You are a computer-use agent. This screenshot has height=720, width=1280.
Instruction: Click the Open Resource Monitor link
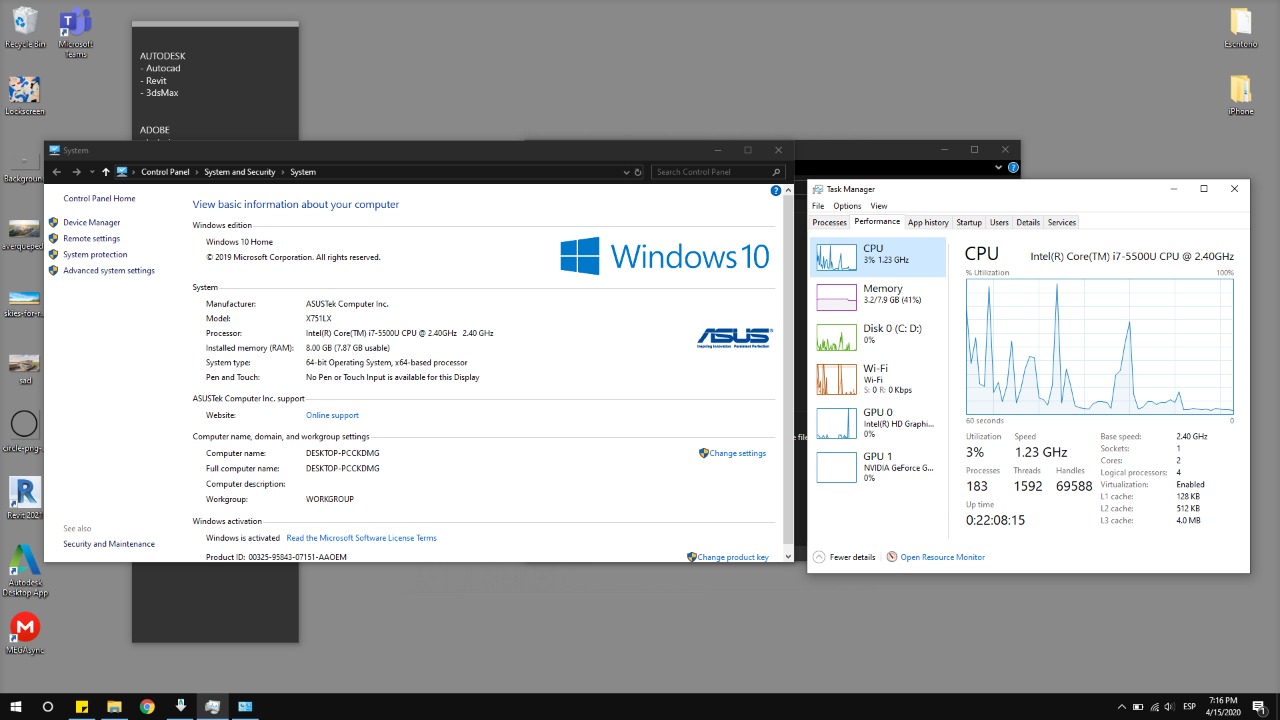pos(942,557)
